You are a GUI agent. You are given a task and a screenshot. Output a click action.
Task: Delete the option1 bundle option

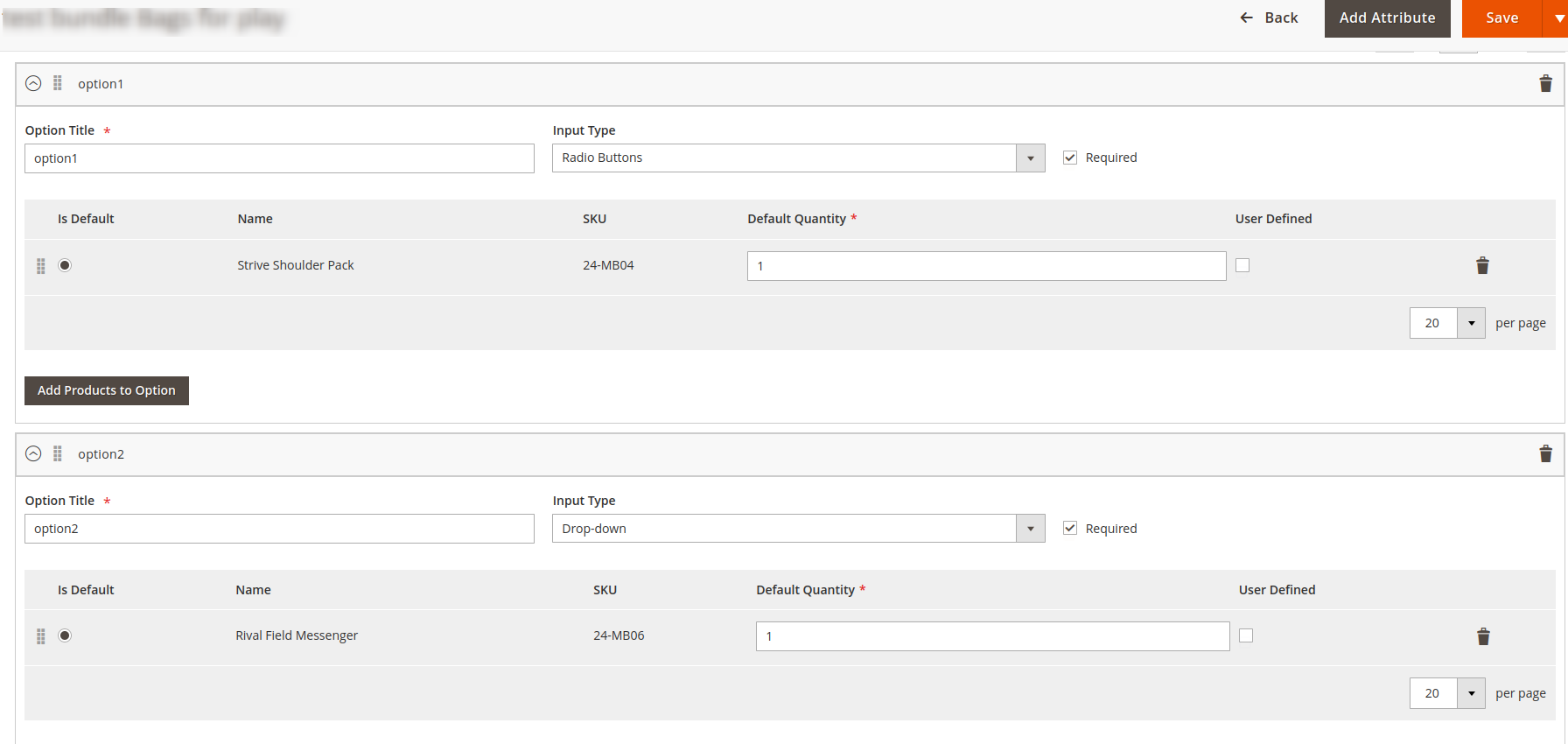(1545, 84)
